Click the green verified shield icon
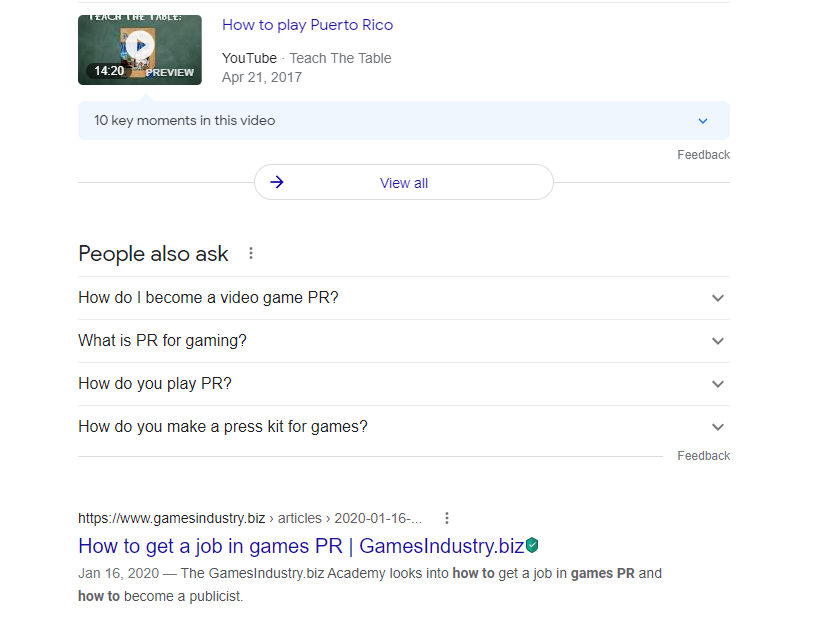The image size is (840, 620). 532,546
